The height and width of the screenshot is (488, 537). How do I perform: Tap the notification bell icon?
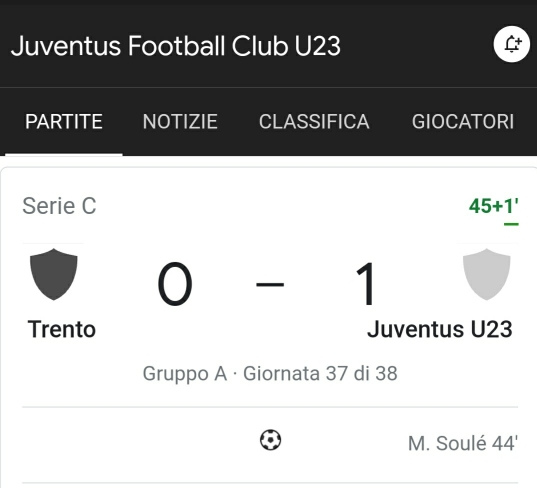(x=512, y=44)
